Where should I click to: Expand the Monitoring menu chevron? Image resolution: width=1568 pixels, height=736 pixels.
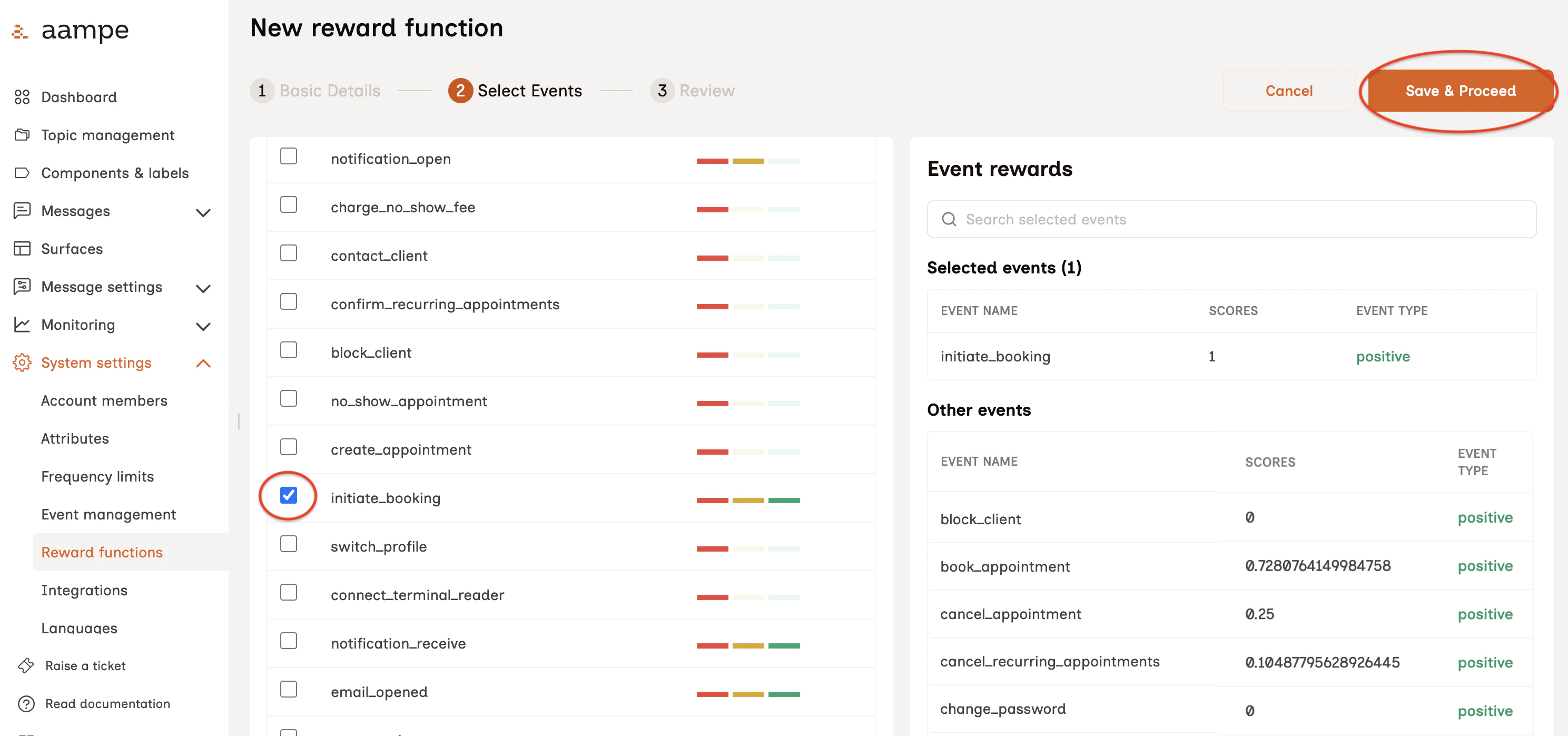pos(203,326)
